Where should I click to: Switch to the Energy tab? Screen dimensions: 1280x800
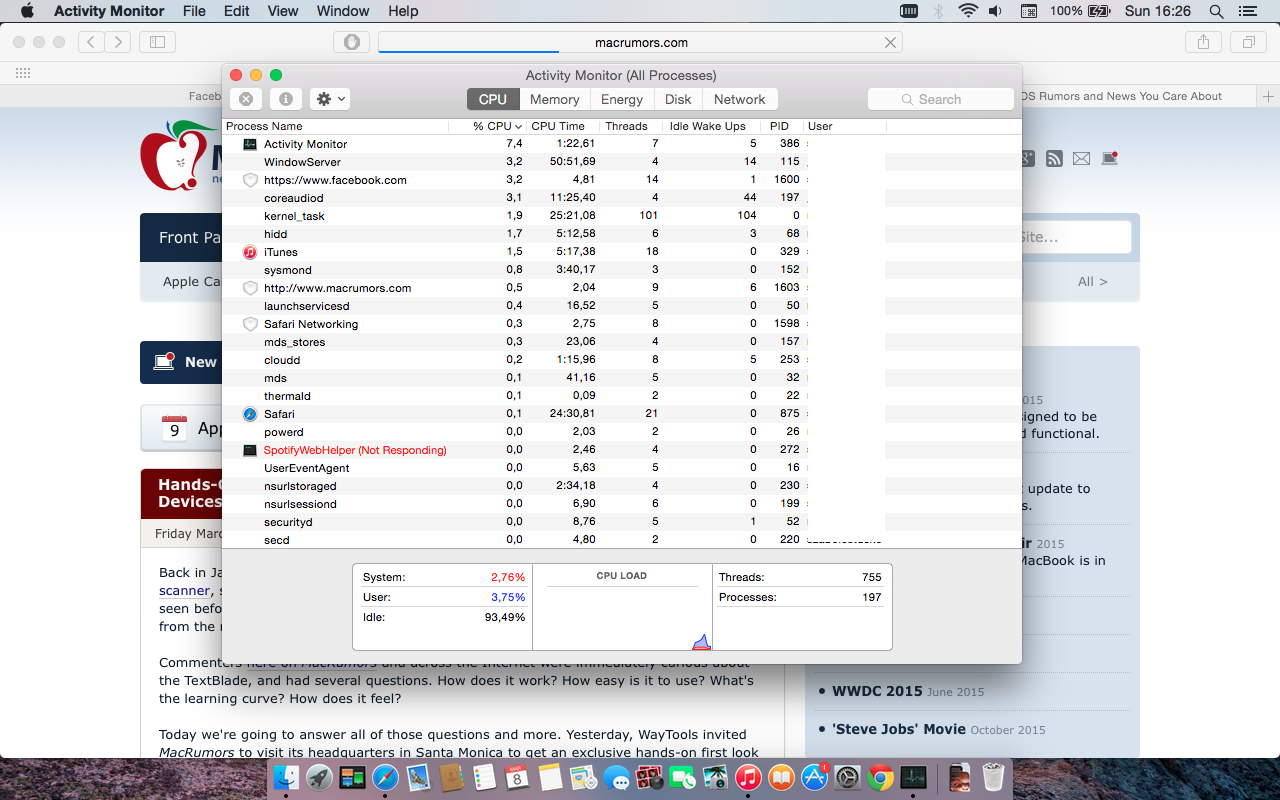(622, 99)
